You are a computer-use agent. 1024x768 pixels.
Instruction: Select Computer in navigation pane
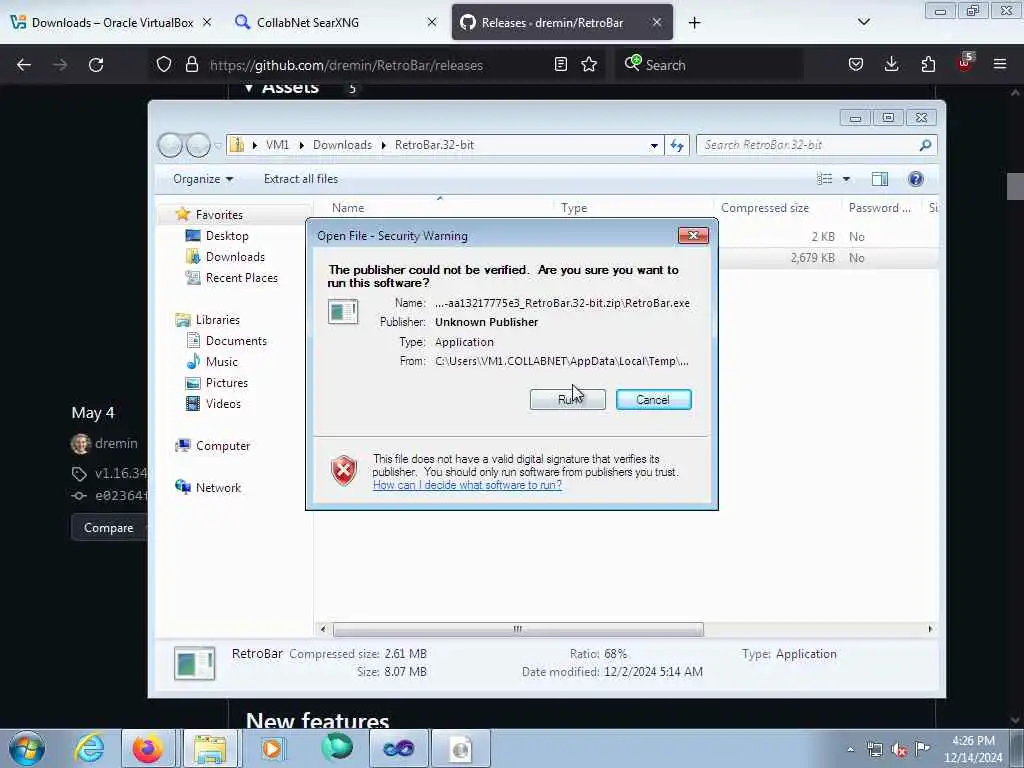point(223,446)
